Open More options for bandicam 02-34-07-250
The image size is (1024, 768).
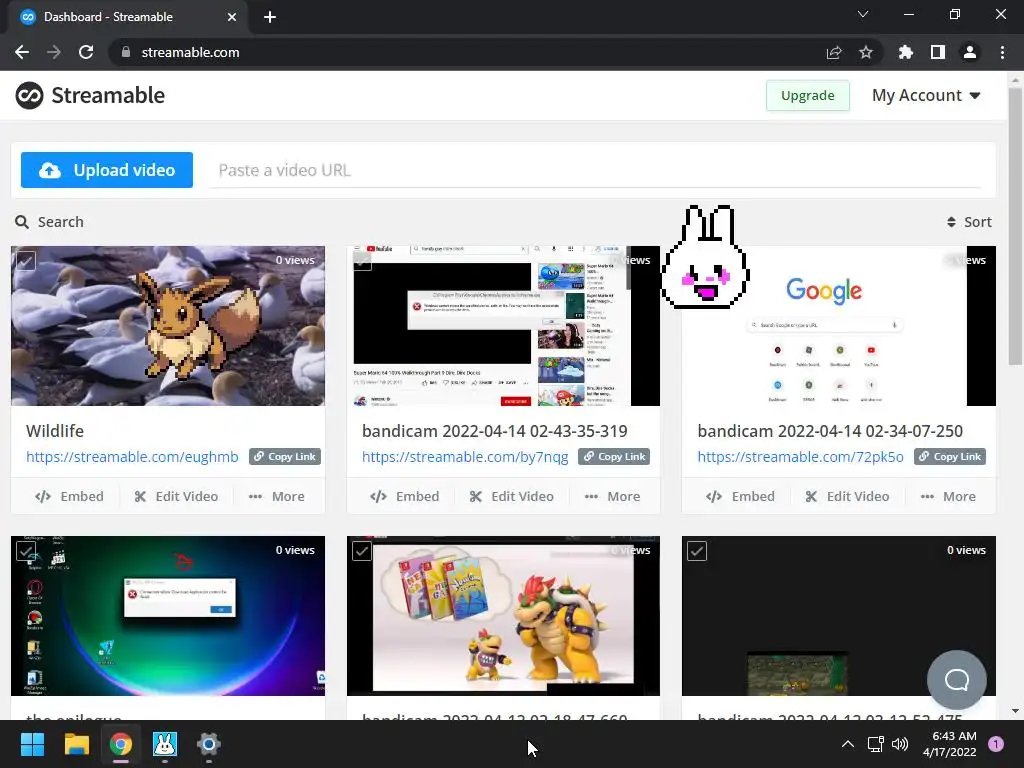tap(948, 496)
